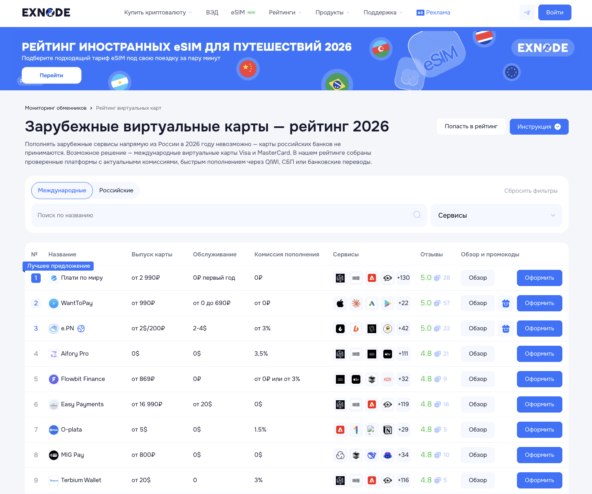This screenshot has width=592, height=494.
Task: Click the Отзывы column header
Action: point(431,255)
